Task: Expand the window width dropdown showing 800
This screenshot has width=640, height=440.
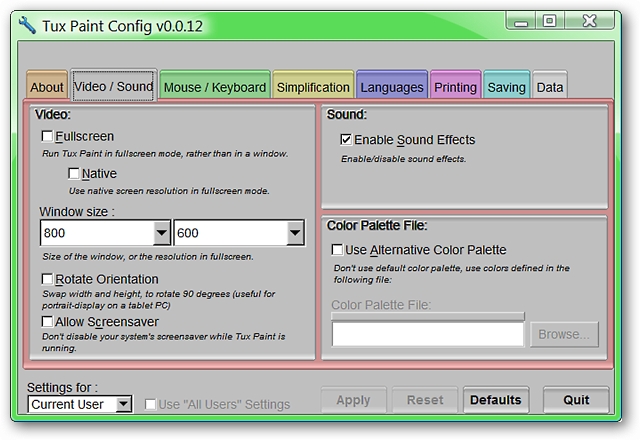Action: point(162,233)
